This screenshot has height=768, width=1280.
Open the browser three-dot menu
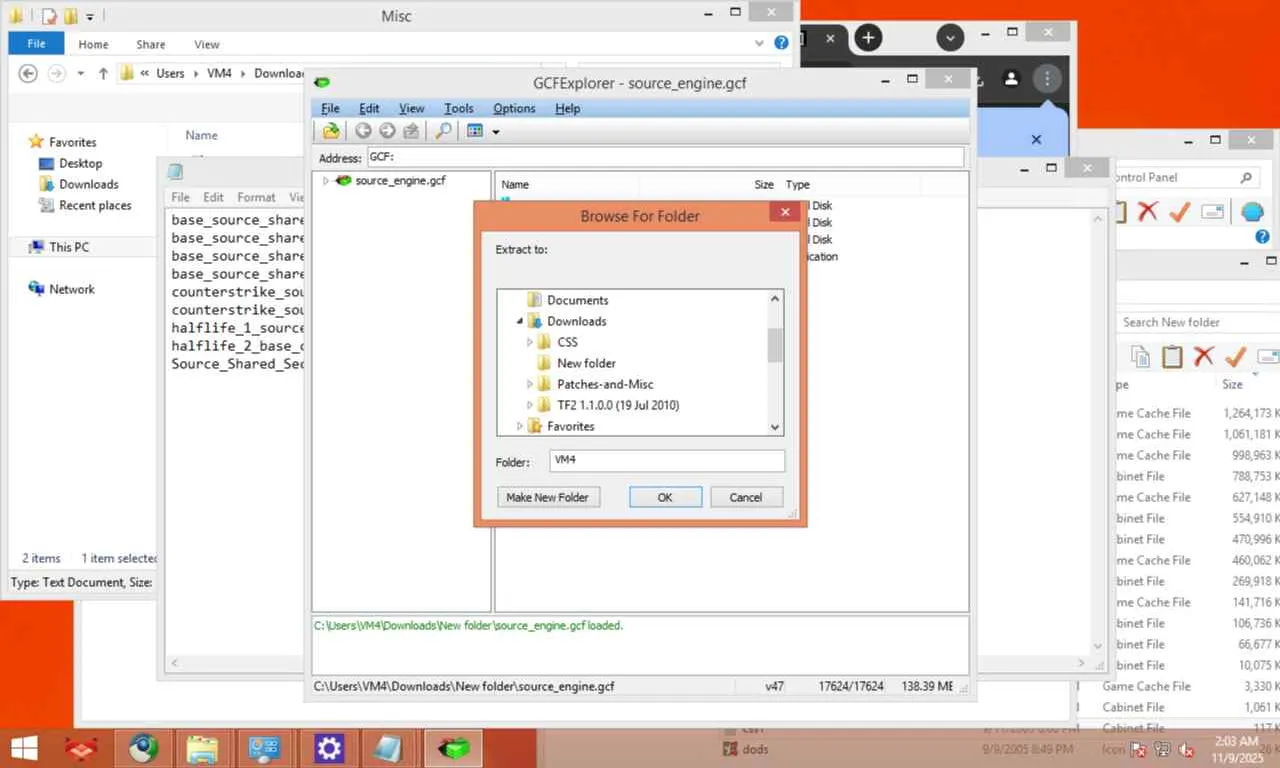pyautogui.click(x=1047, y=78)
